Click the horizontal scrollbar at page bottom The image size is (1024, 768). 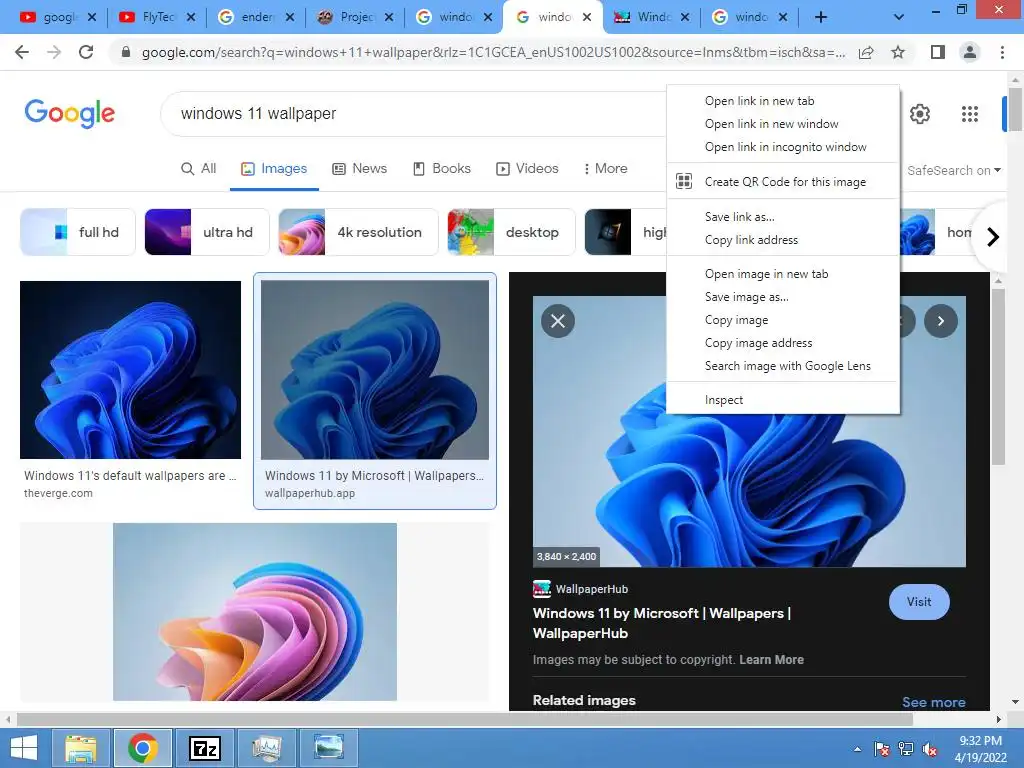464,719
